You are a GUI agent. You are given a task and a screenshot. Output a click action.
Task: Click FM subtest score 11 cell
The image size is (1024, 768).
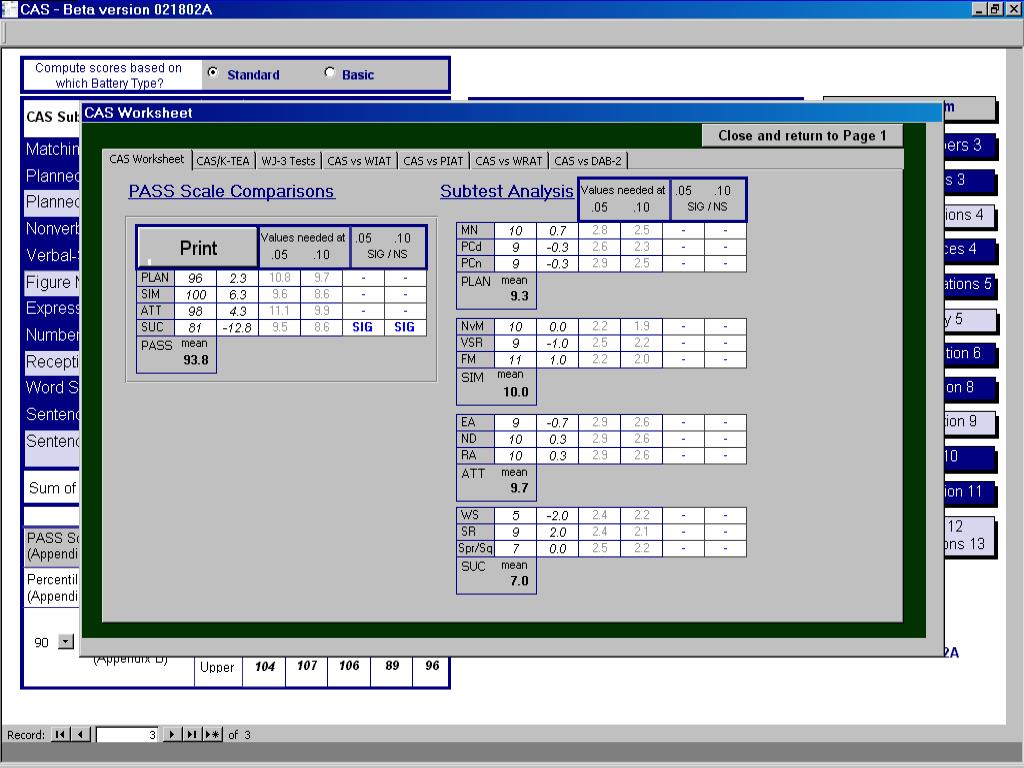(515, 359)
